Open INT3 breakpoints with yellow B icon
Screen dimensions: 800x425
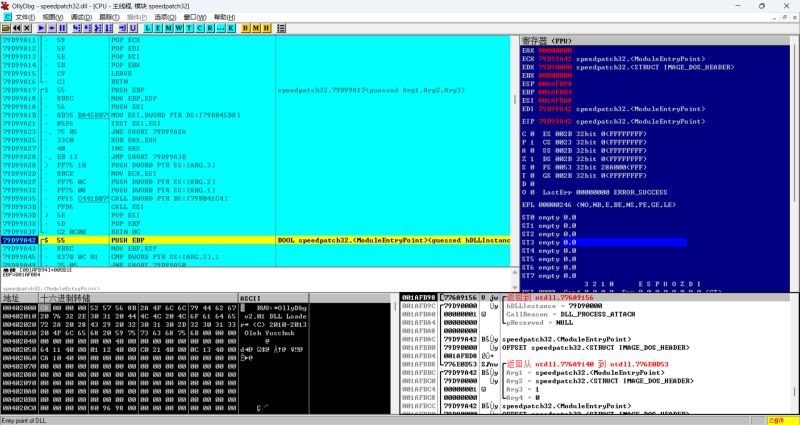click(x=246, y=28)
